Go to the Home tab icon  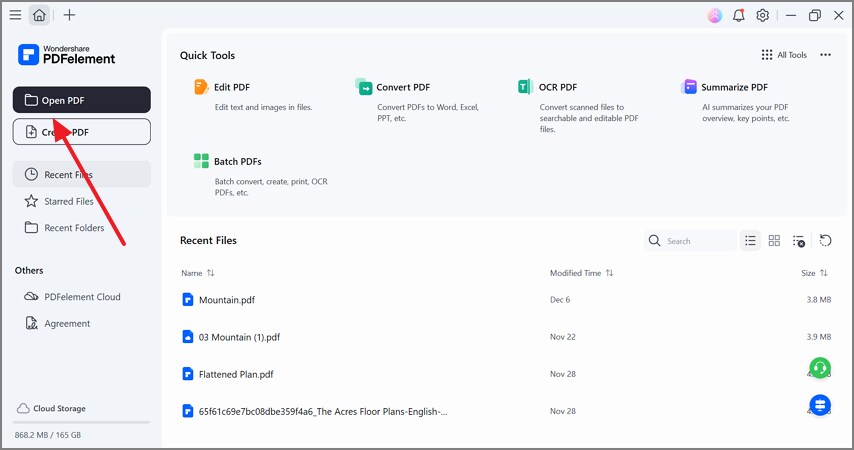coord(39,15)
